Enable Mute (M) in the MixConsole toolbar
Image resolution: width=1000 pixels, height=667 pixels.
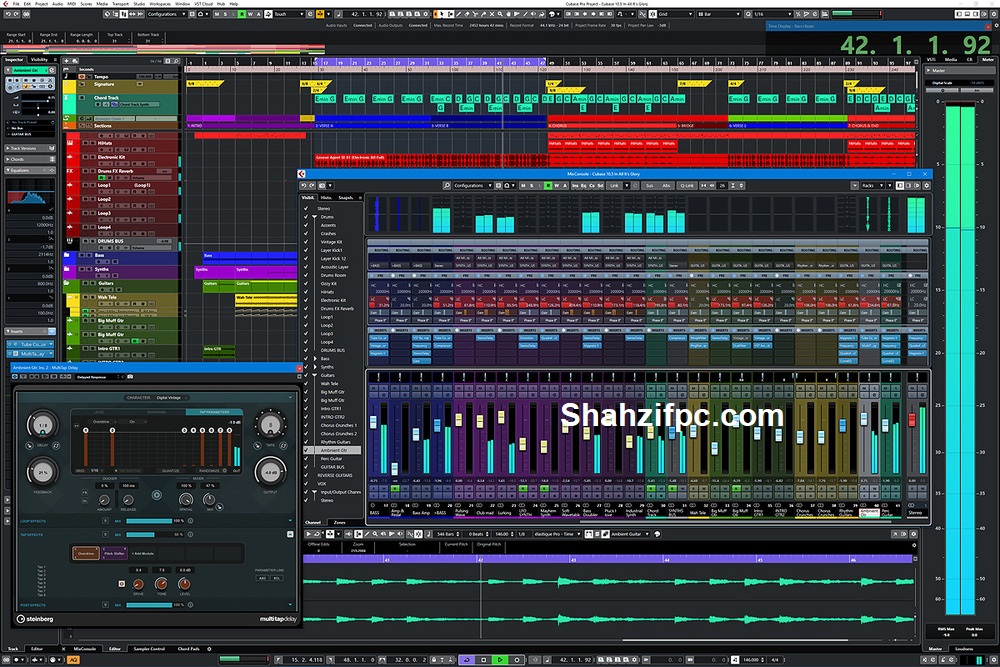[x=523, y=187]
